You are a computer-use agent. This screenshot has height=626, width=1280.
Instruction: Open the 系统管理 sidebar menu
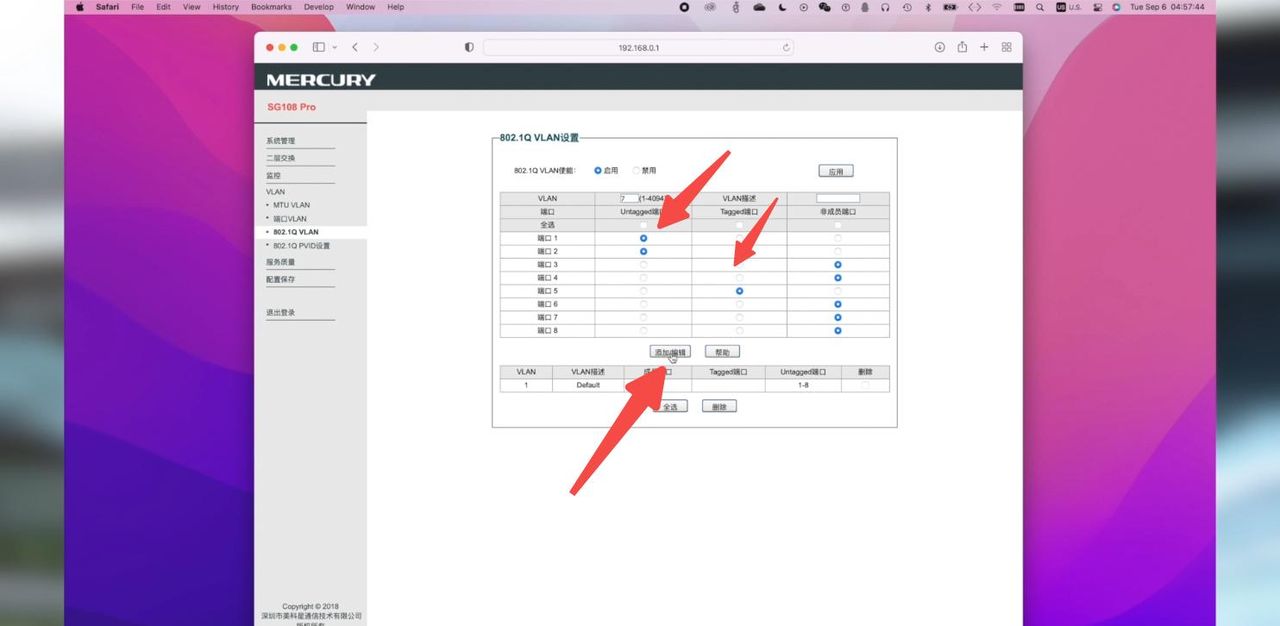click(x=281, y=141)
